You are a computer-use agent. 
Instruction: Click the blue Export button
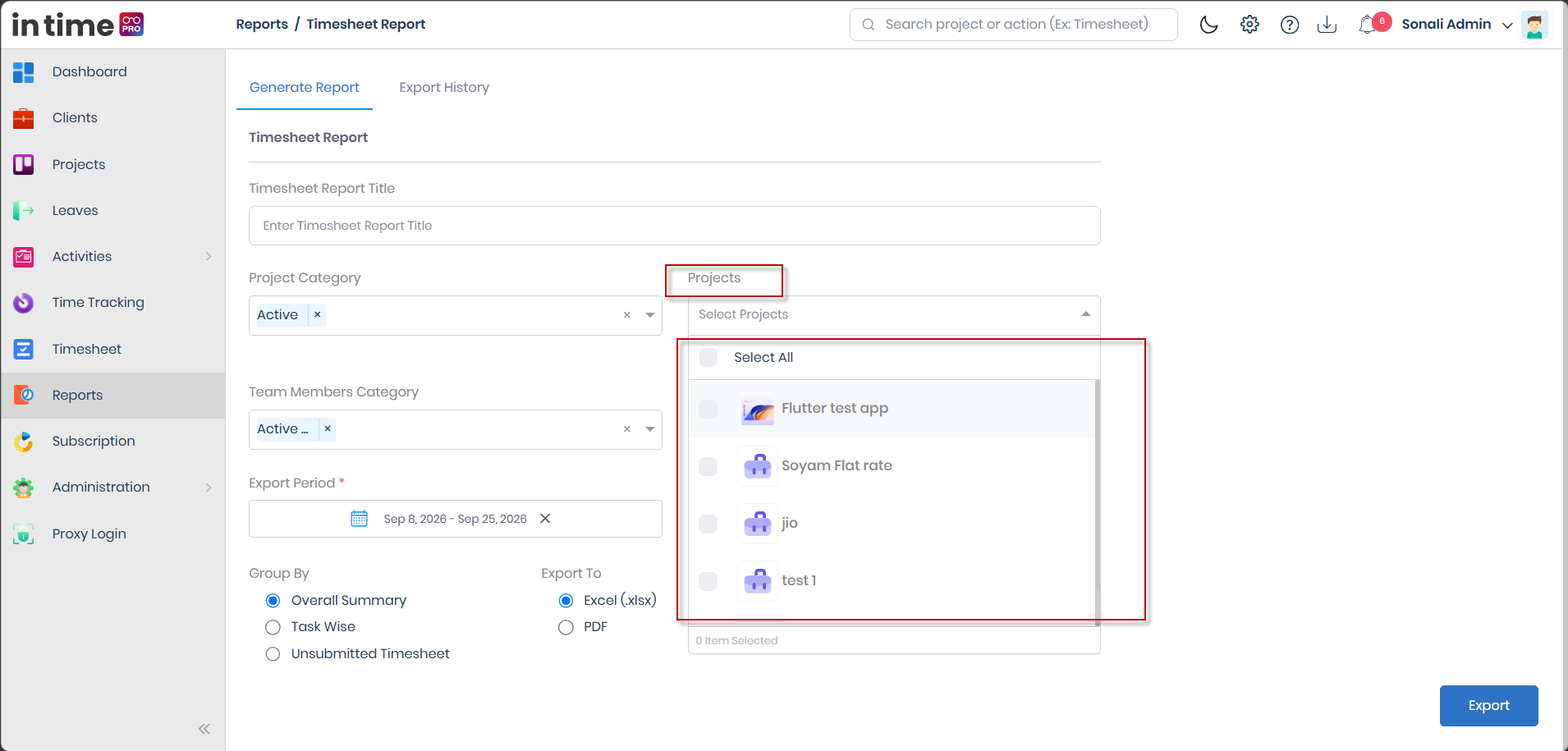pyautogui.click(x=1488, y=706)
